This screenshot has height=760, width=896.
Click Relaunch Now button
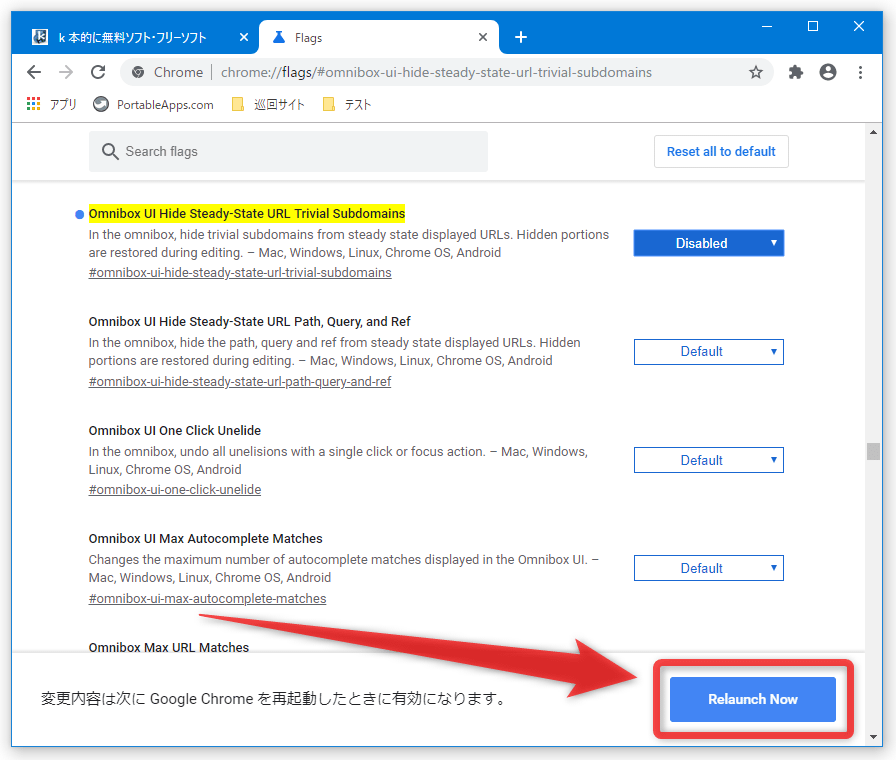(x=753, y=699)
